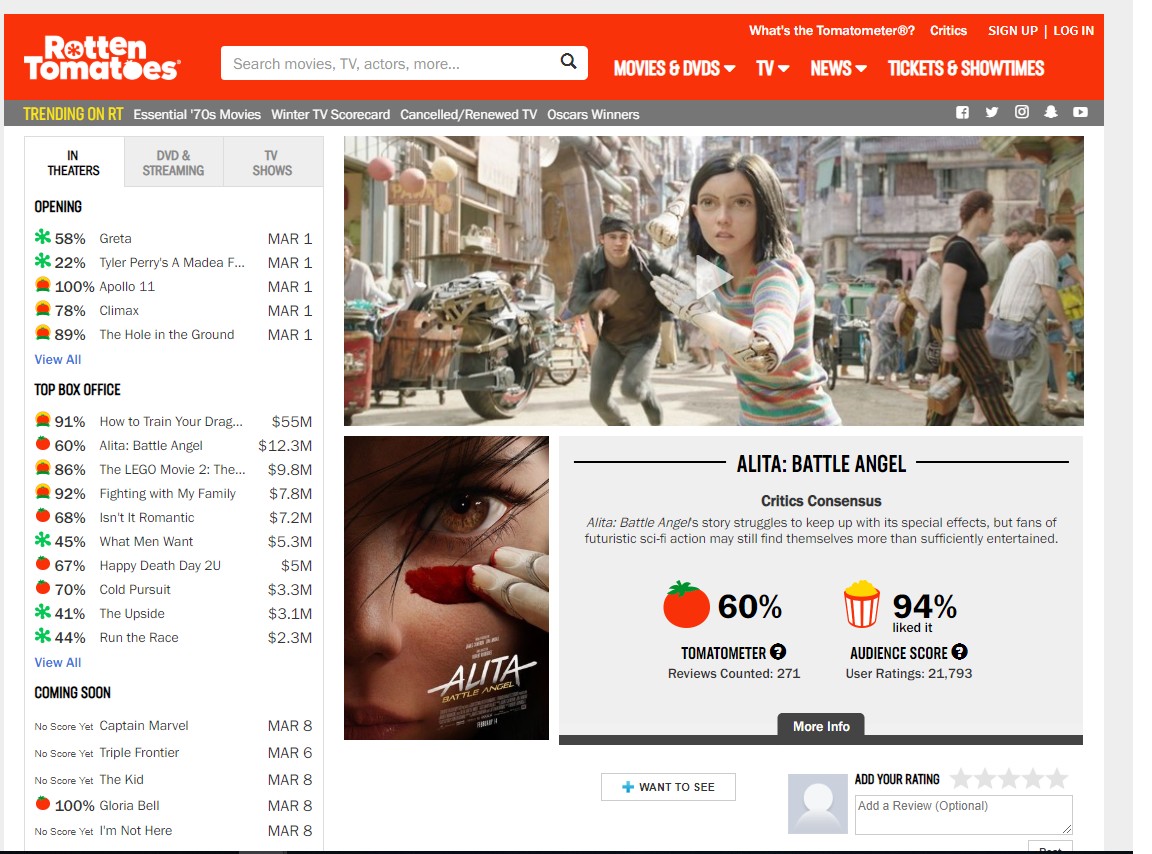This screenshot has width=1152, height=854.
Task: Click the search magnifier icon
Action: point(569,62)
